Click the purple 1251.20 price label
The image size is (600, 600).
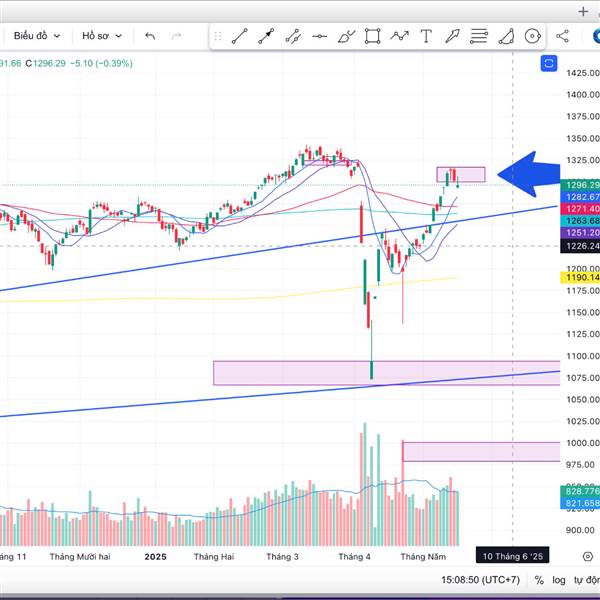click(x=580, y=233)
